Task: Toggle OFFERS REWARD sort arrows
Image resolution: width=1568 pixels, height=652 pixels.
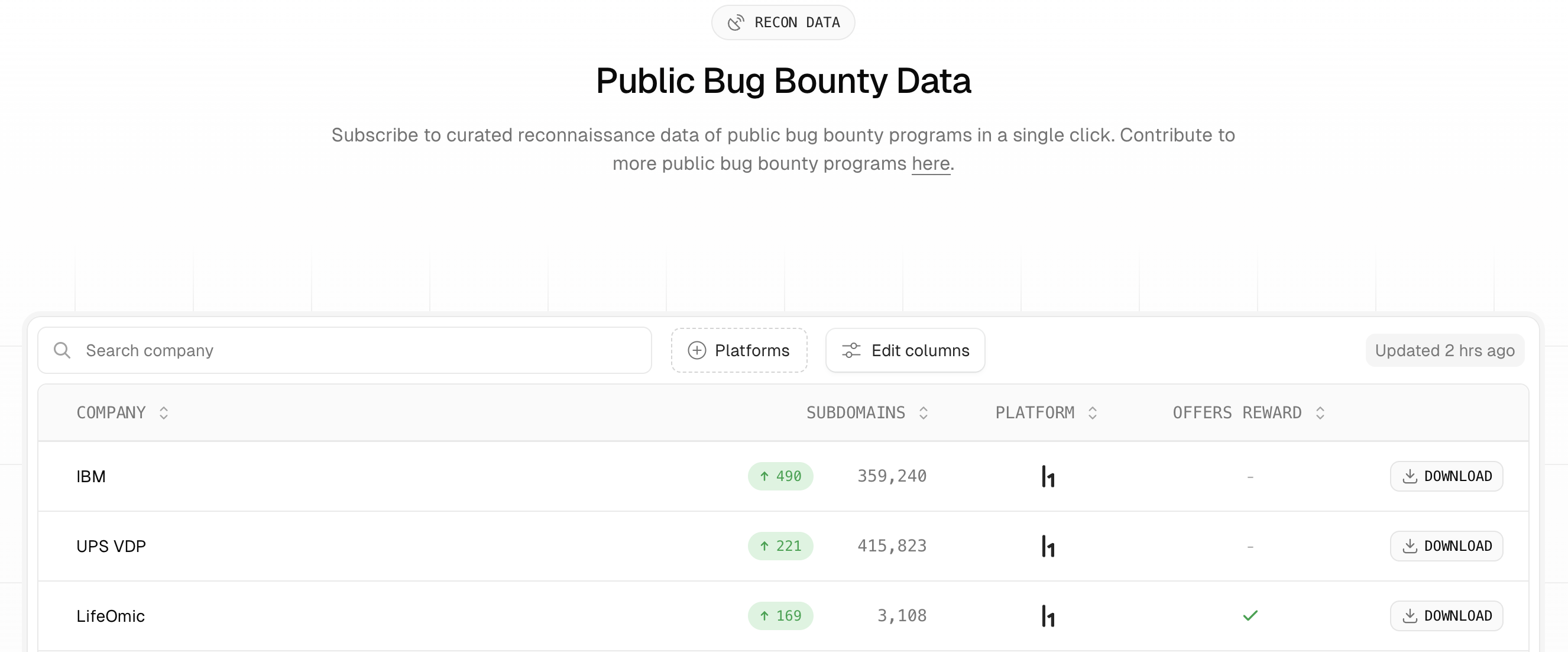Action: (1320, 412)
